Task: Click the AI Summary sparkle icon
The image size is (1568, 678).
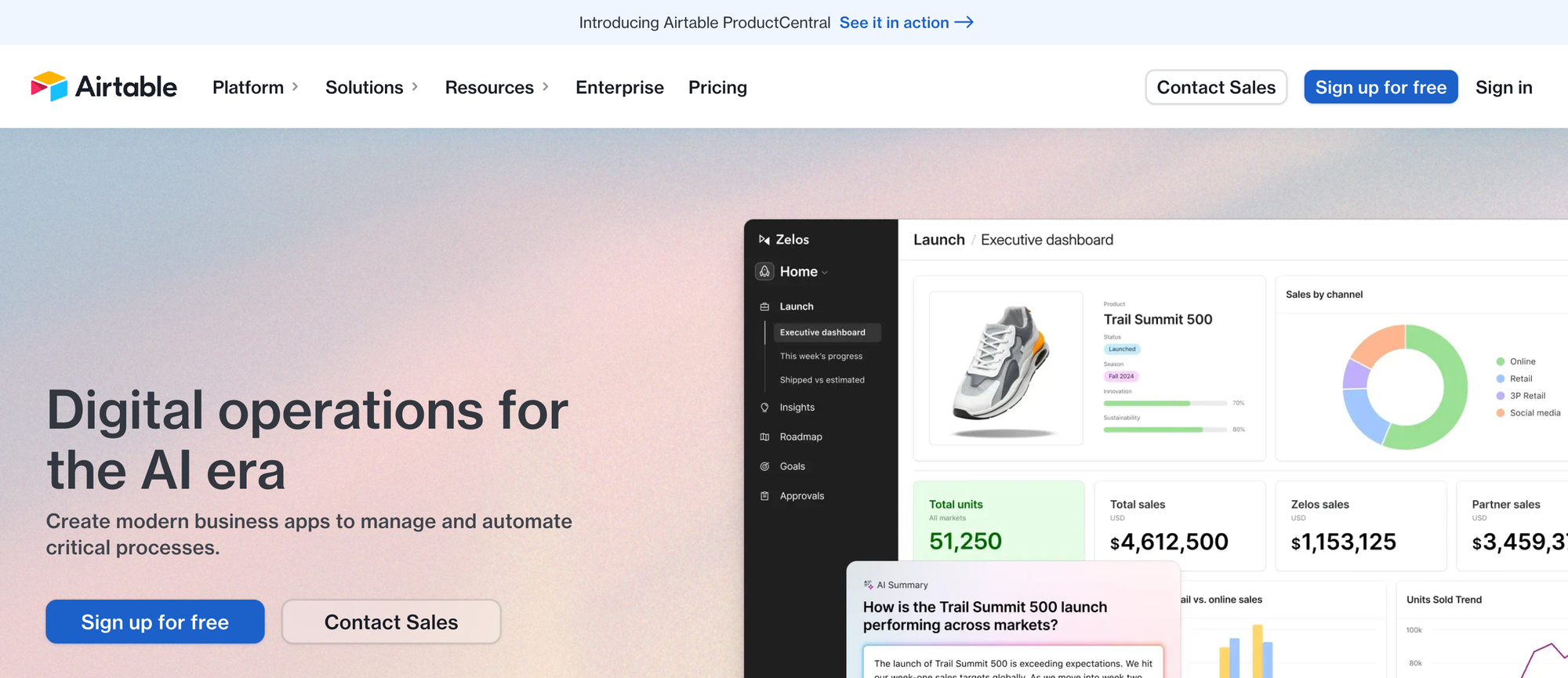Action: 869,585
